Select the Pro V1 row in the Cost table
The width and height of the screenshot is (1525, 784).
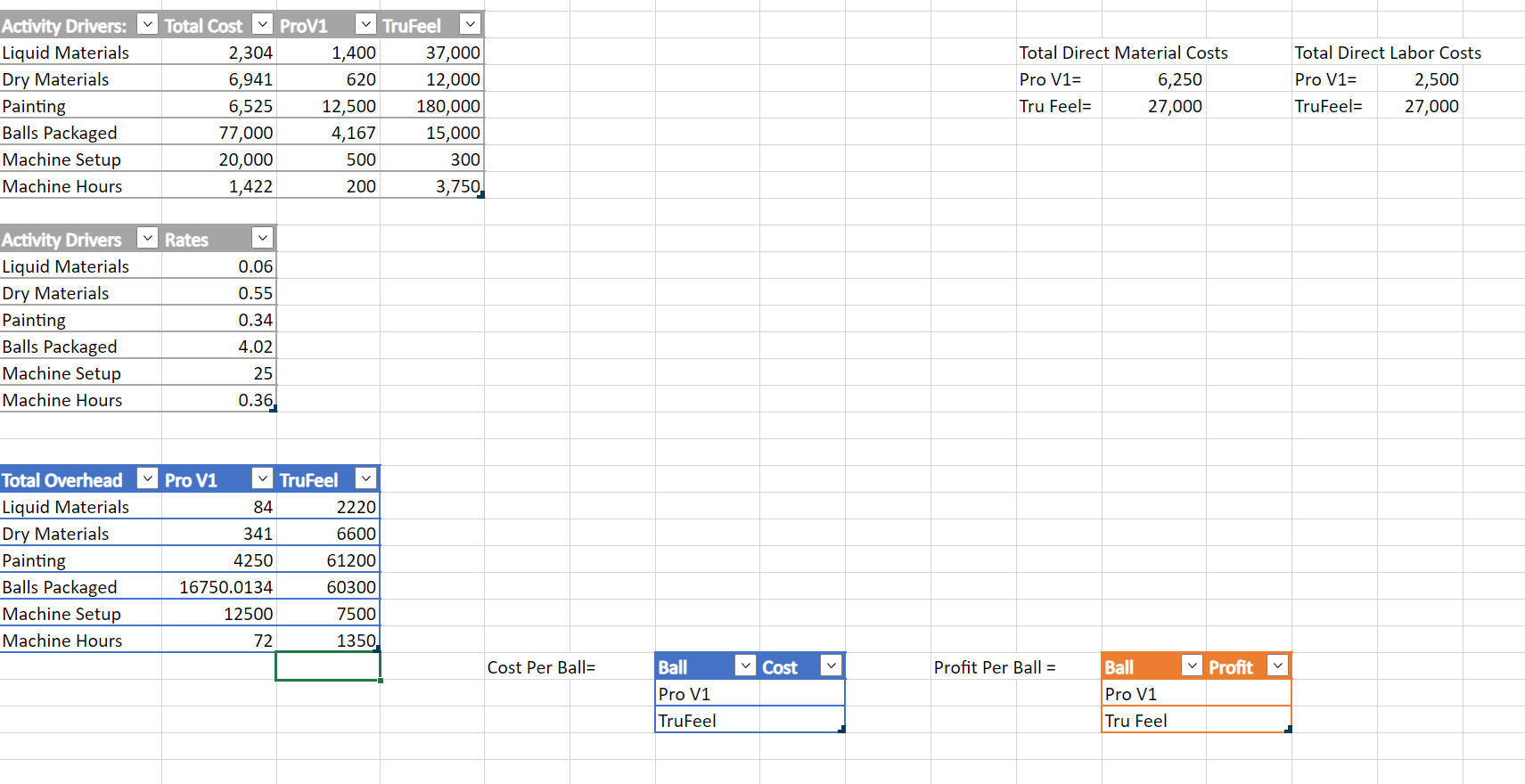coord(750,694)
